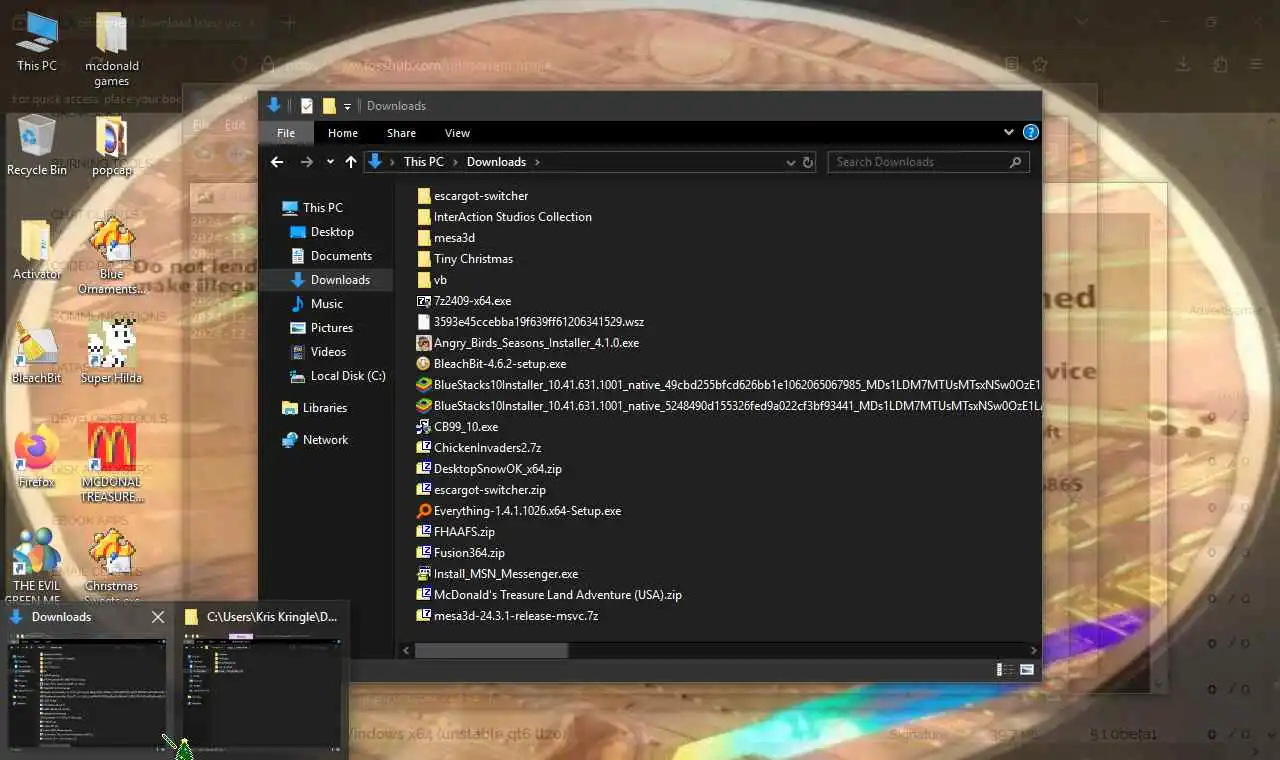The height and width of the screenshot is (760, 1280).
Task: Expand chevron after Downloads in breadcrumb
Action: 536,162
